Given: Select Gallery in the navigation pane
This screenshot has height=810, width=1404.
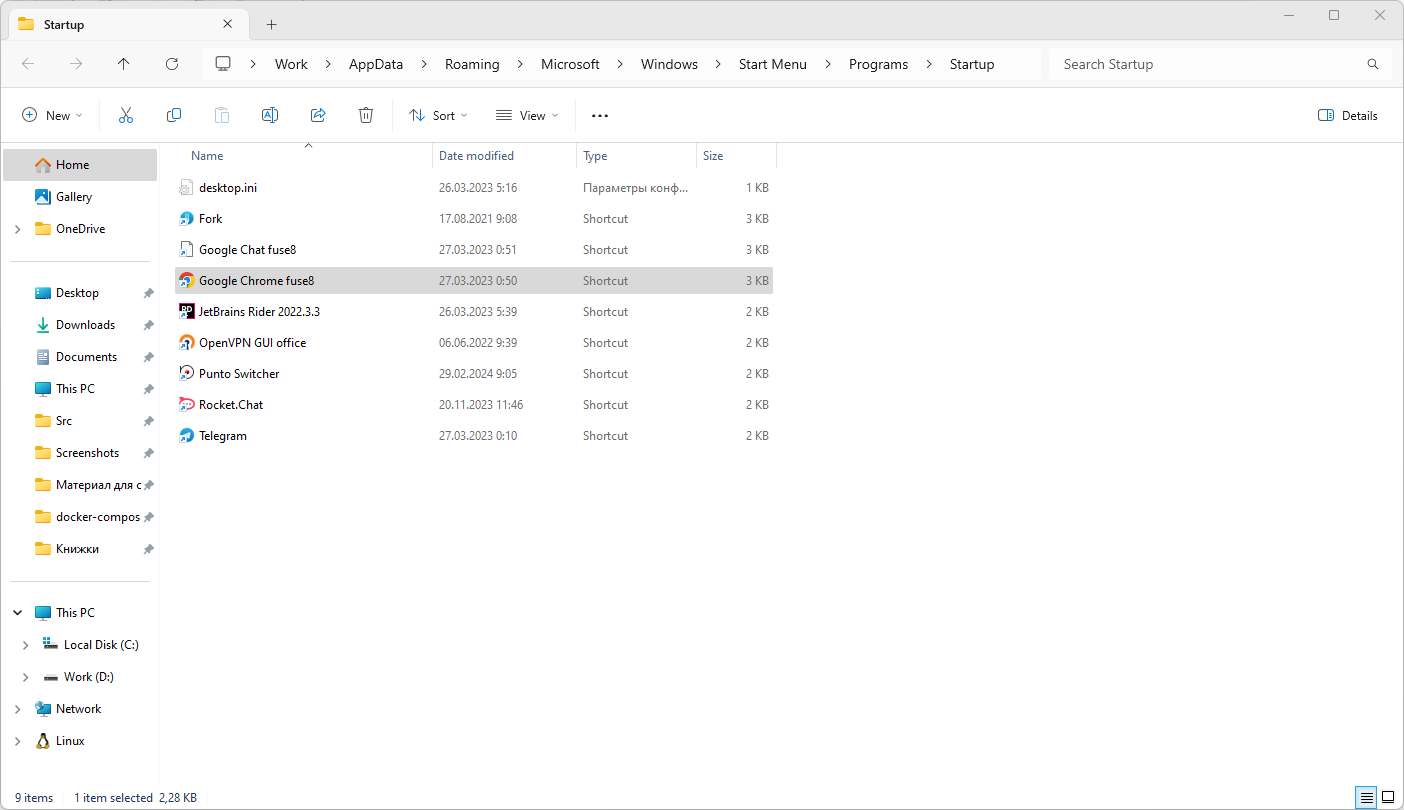Looking at the screenshot, I should click(x=74, y=197).
